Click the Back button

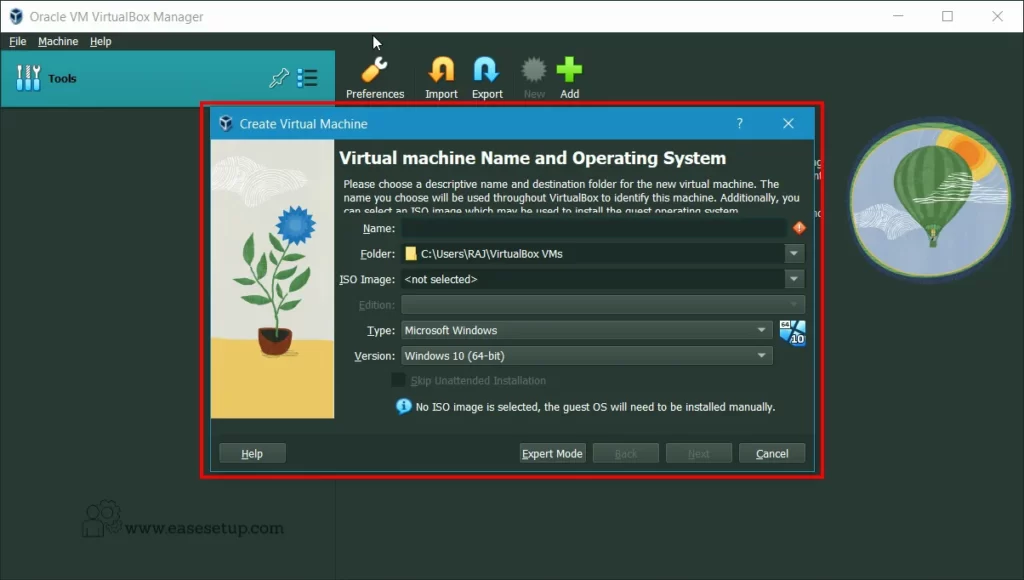pyautogui.click(x=626, y=453)
